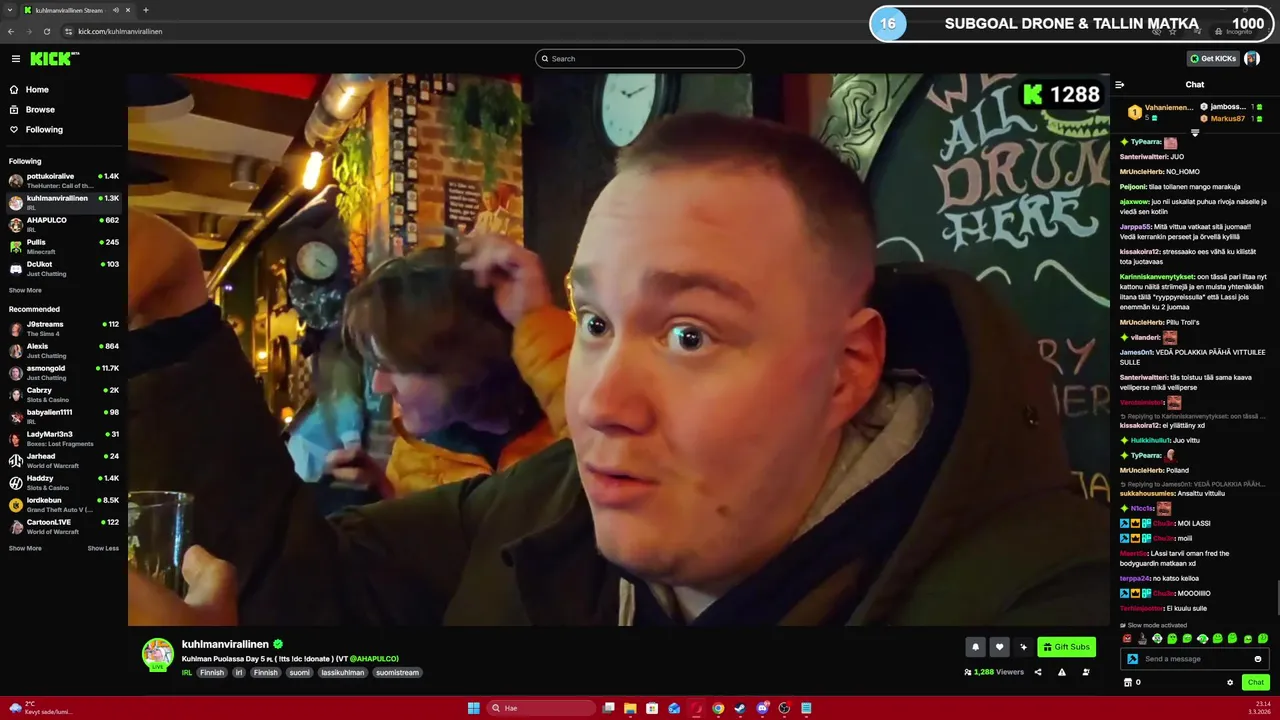Image resolution: width=1280 pixels, height=720 pixels.
Task: Open OBS Studio from taskbar
Action: [784, 708]
